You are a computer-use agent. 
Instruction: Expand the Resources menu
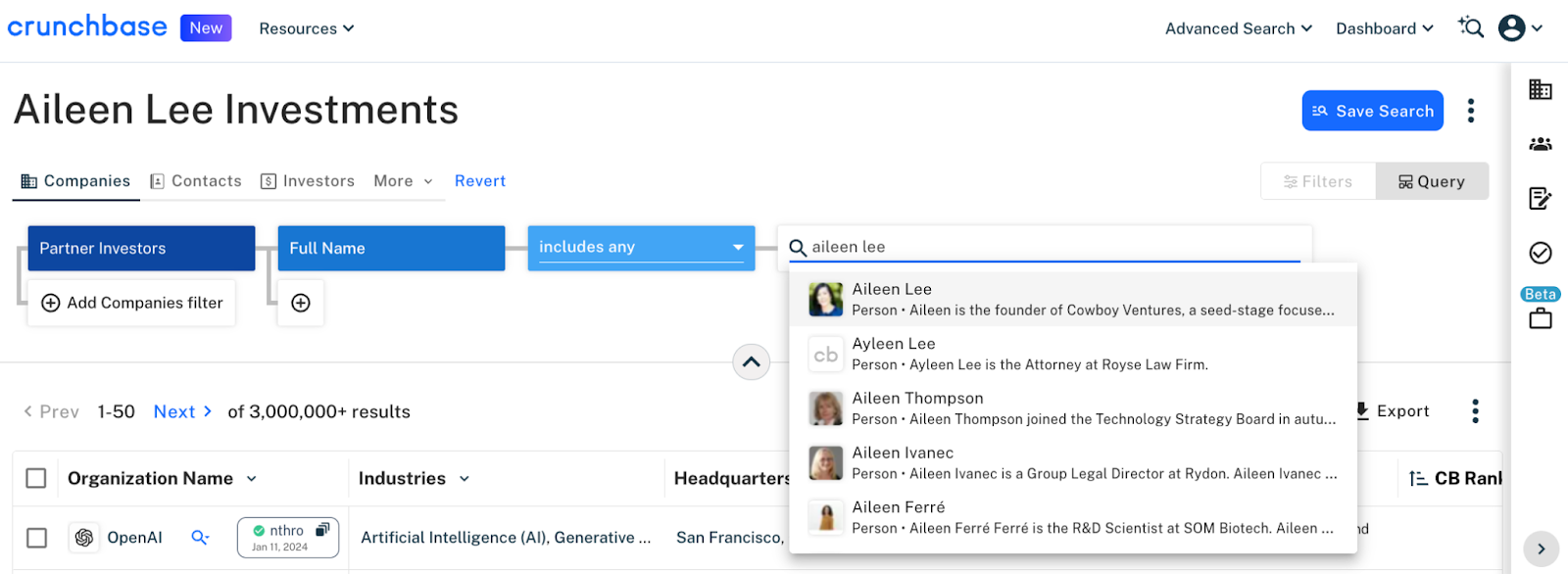coord(307,28)
